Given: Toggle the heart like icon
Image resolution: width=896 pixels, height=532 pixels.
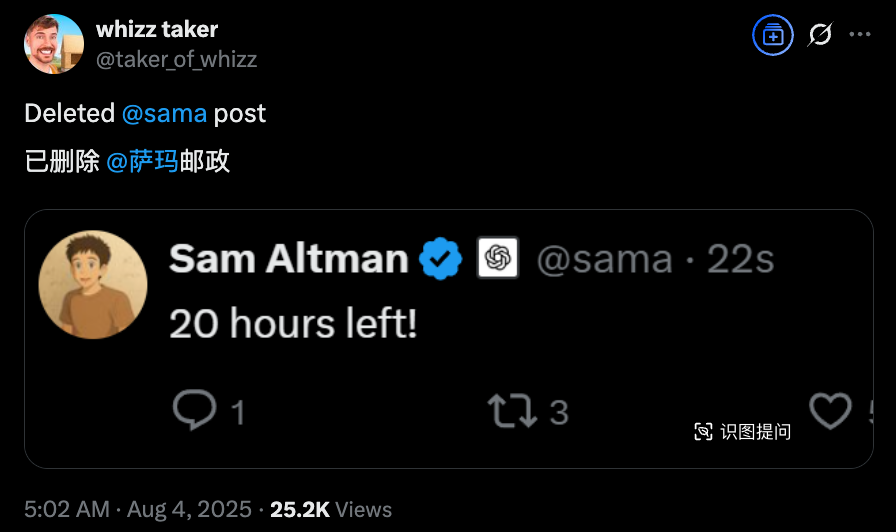Looking at the screenshot, I should tap(830, 411).
